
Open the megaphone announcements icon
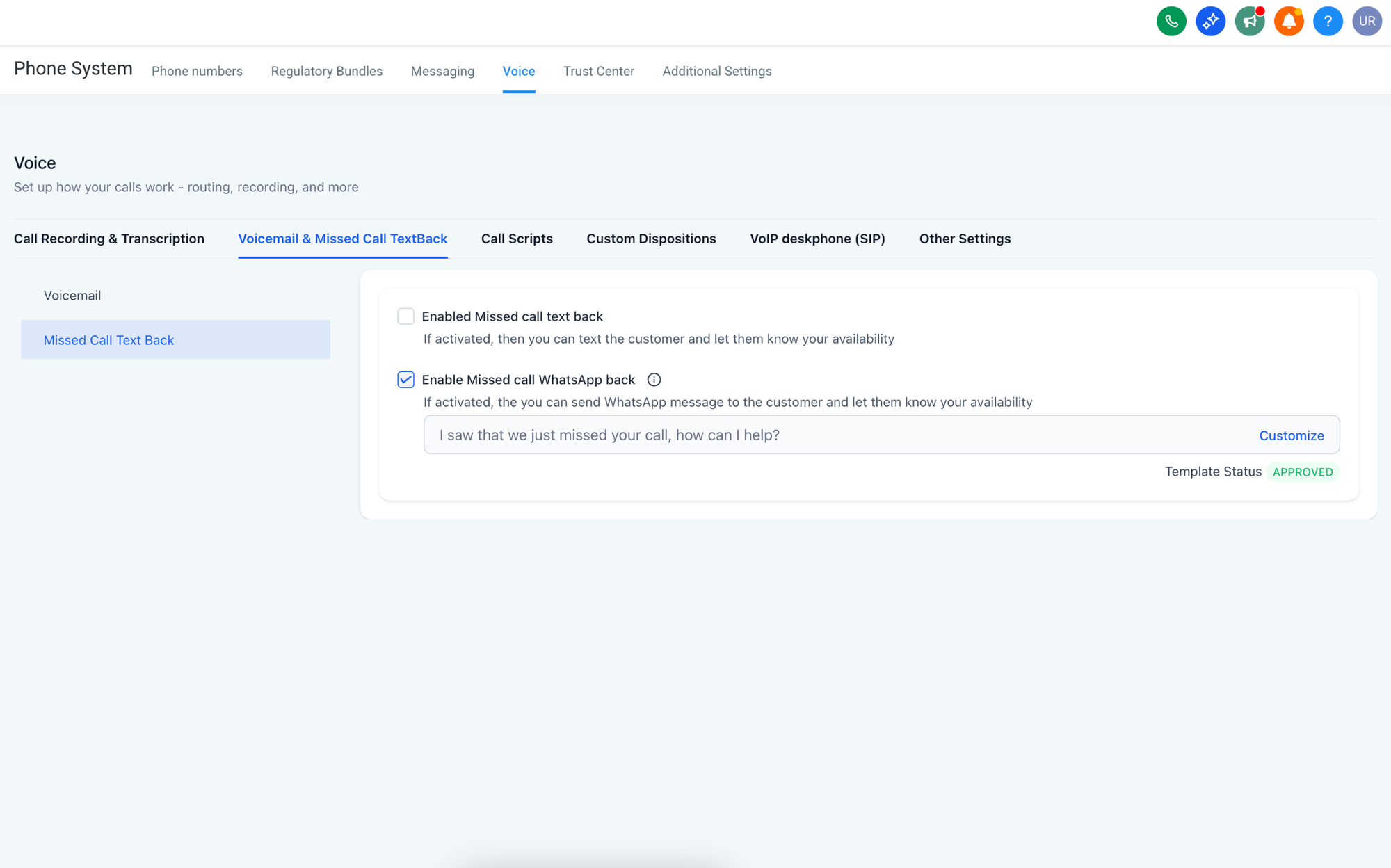(x=1249, y=21)
